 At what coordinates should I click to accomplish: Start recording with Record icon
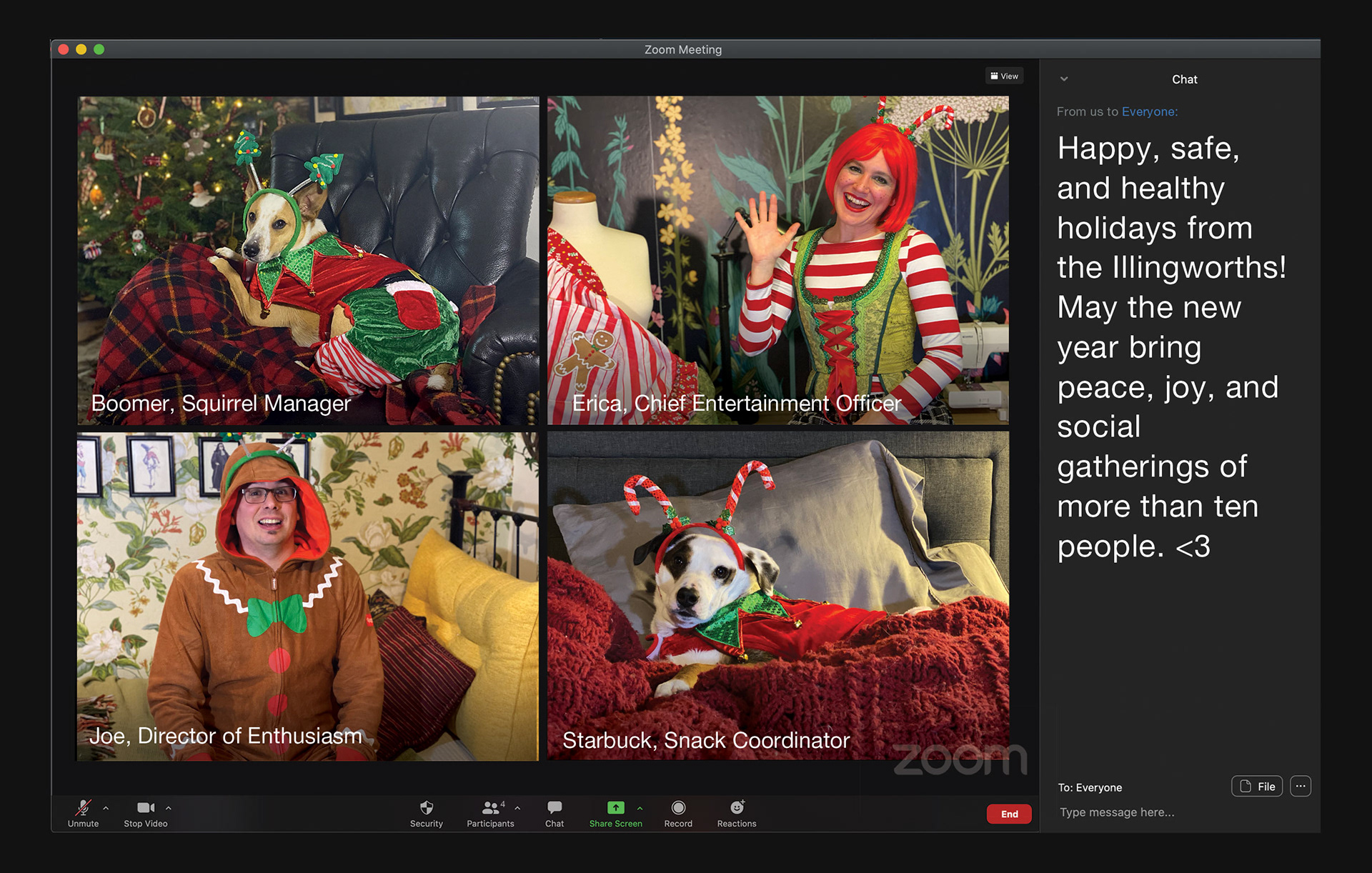678,808
